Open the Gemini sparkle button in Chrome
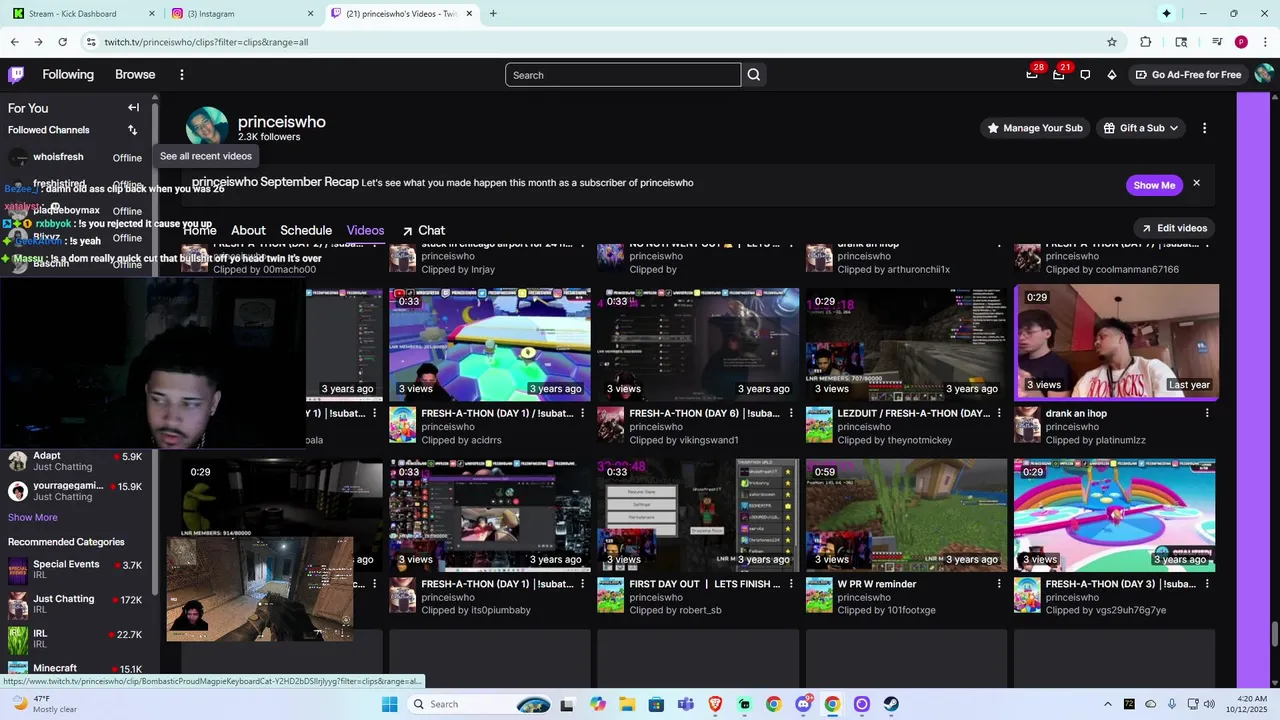The width and height of the screenshot is (1280, 720). [1166, 13]
